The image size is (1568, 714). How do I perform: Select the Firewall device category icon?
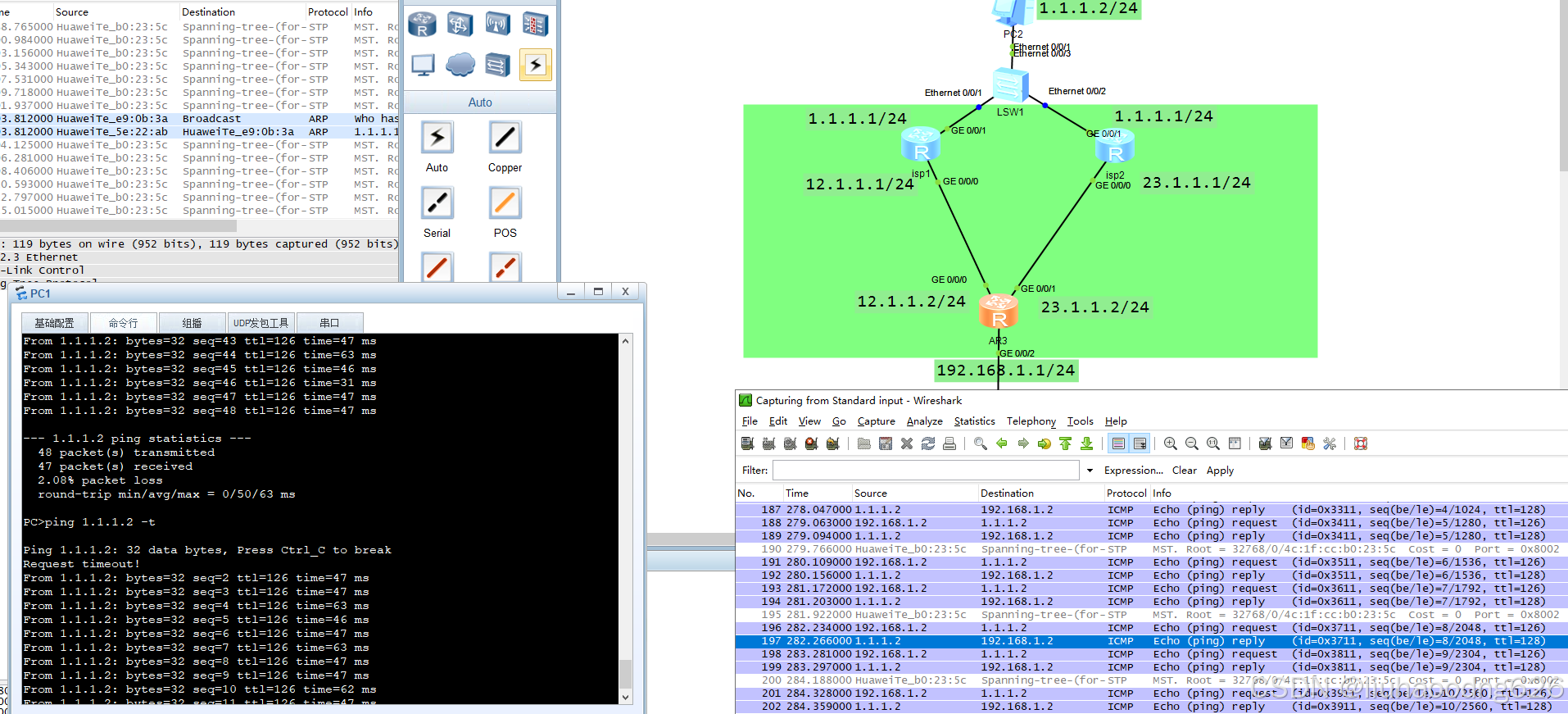(535, 25)
